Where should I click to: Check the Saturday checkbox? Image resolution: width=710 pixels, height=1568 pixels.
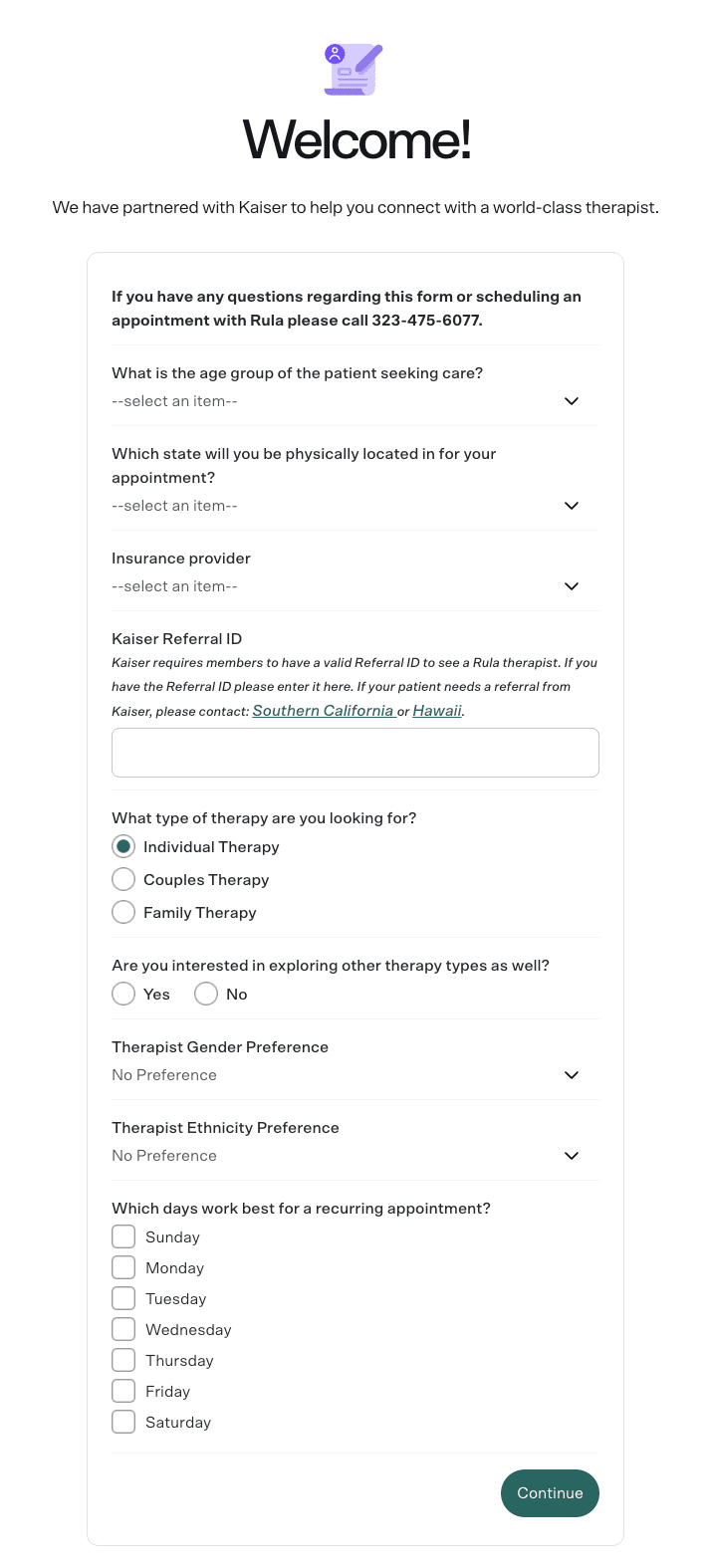pyautogui.click(x=122, y=1421)
